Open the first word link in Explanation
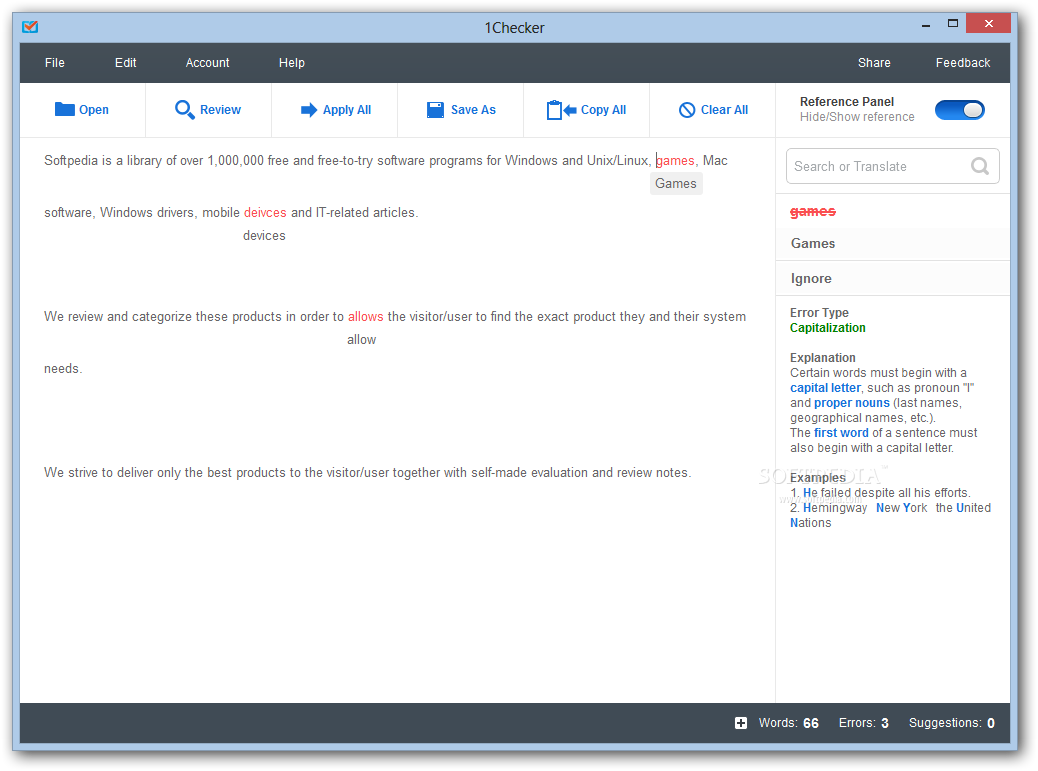 tap(841, 433)
